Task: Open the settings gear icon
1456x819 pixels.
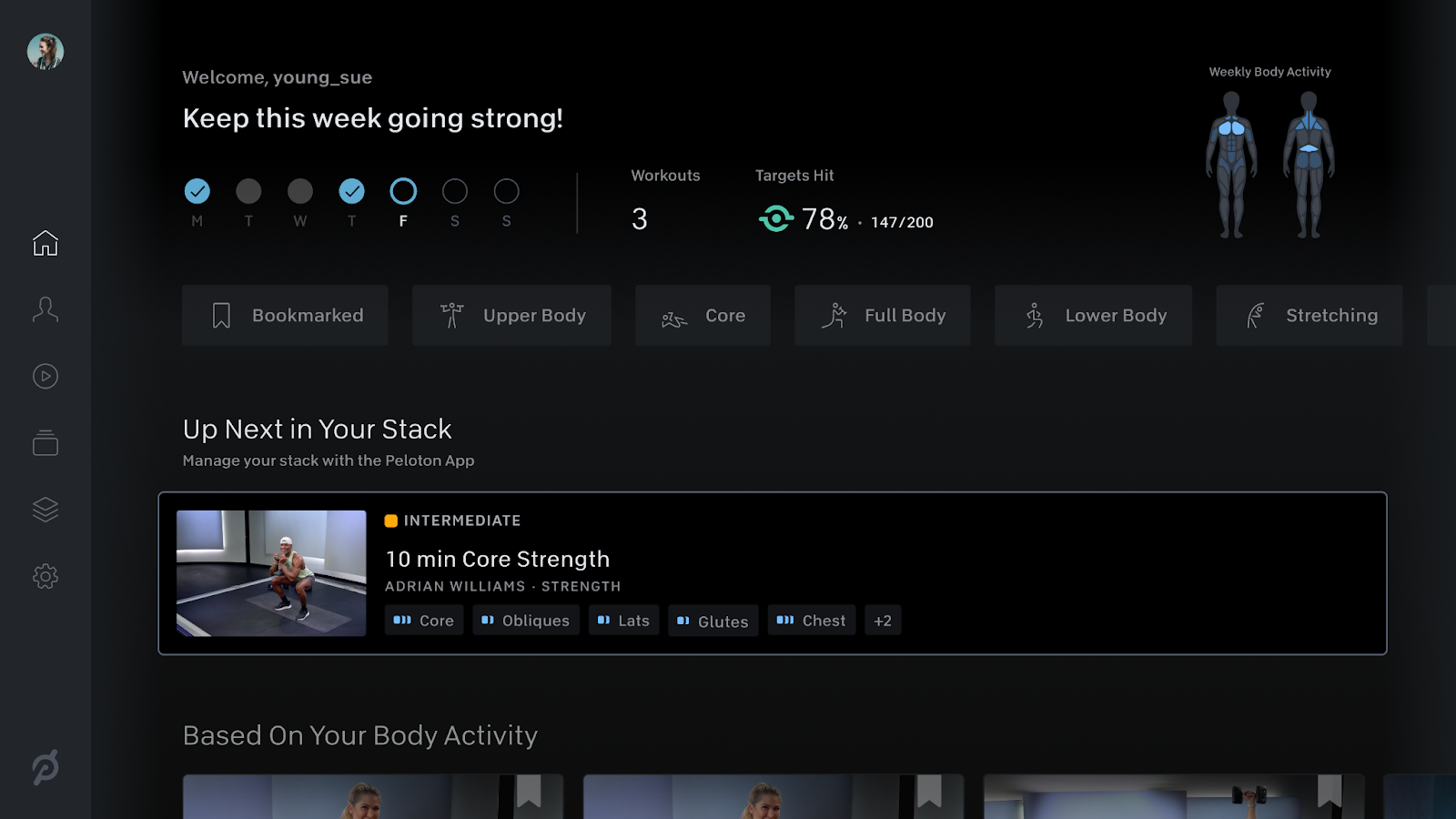Action: (x=45, y=576)
